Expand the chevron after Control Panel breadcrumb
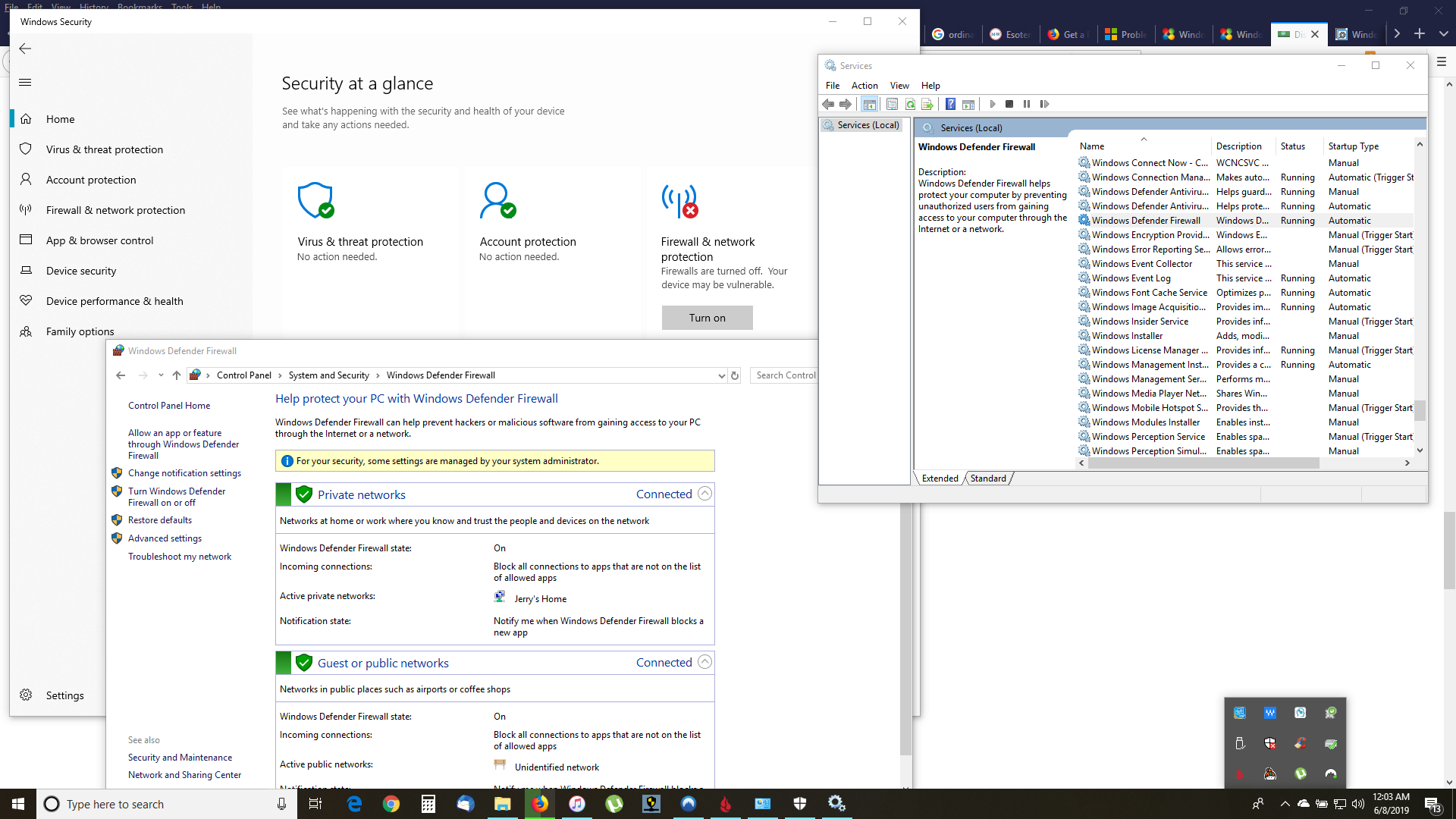This screenshot has width=1456, height=819. click(x=280, y=375)
